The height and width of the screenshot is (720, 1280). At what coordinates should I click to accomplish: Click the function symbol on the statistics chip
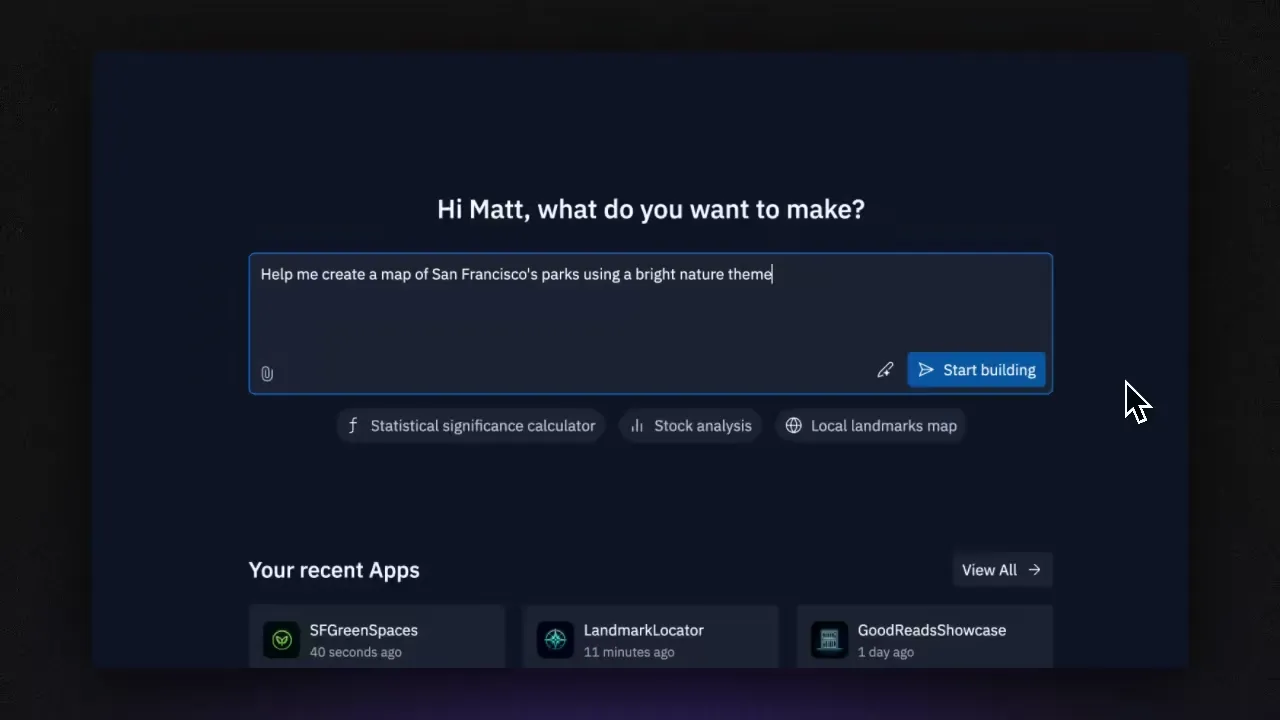(x=353, y=426)
